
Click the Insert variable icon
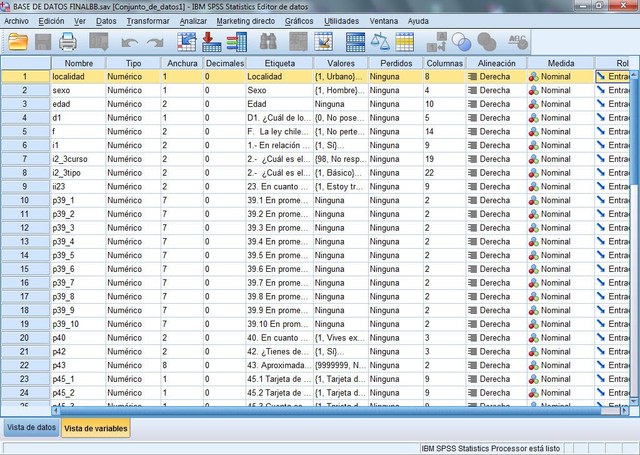tap(324, 42)
